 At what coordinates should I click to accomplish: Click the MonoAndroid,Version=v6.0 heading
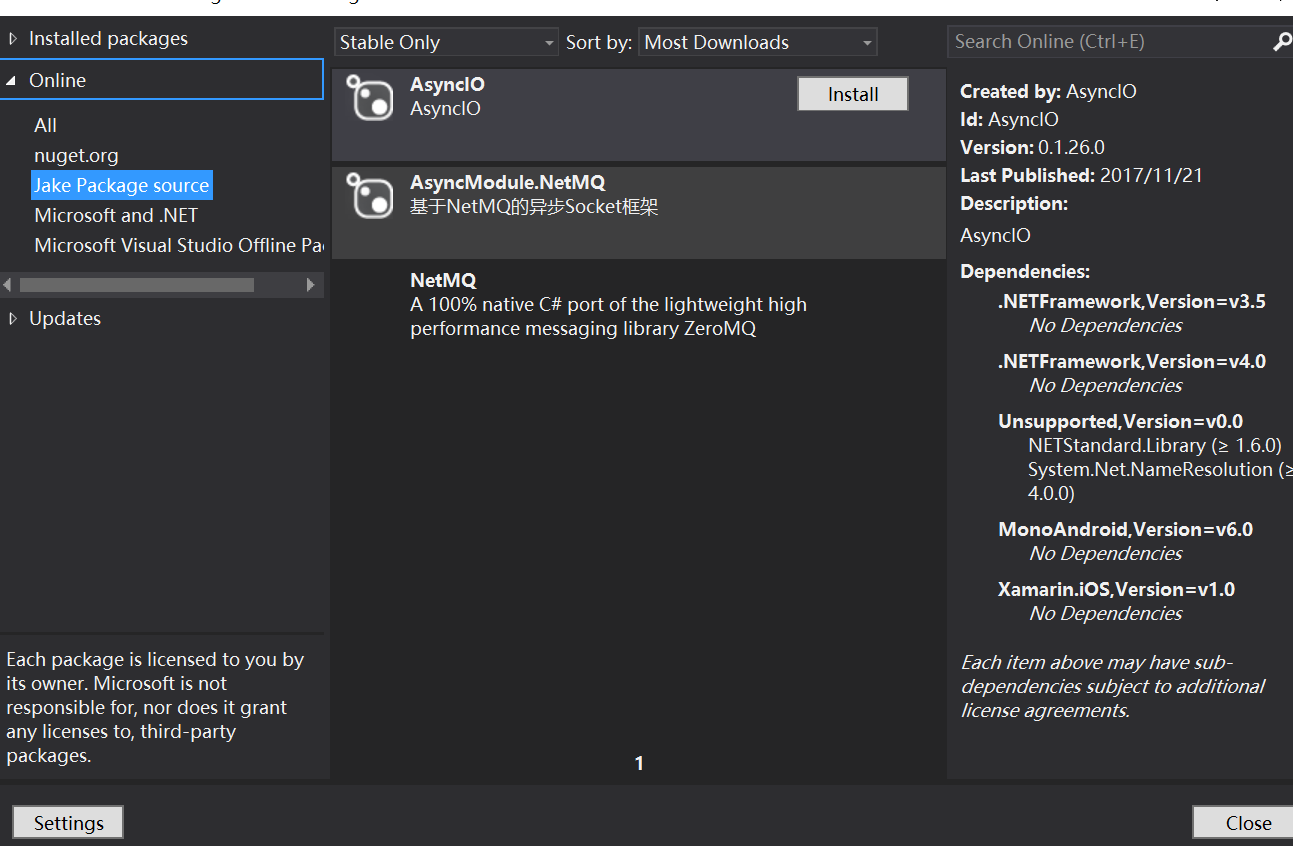[x=1125, y=530]
